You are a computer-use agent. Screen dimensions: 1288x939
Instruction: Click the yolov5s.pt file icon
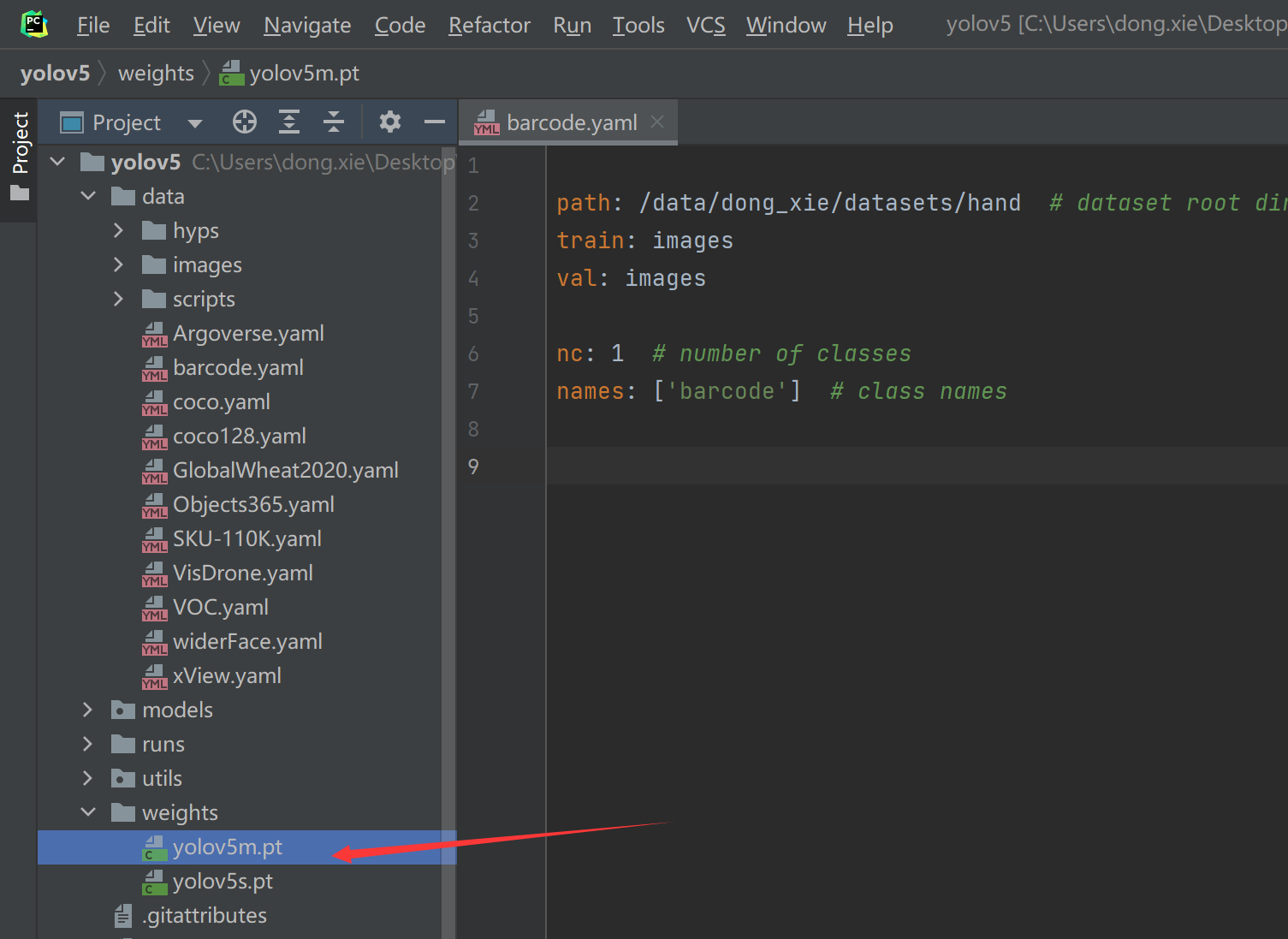154,882
